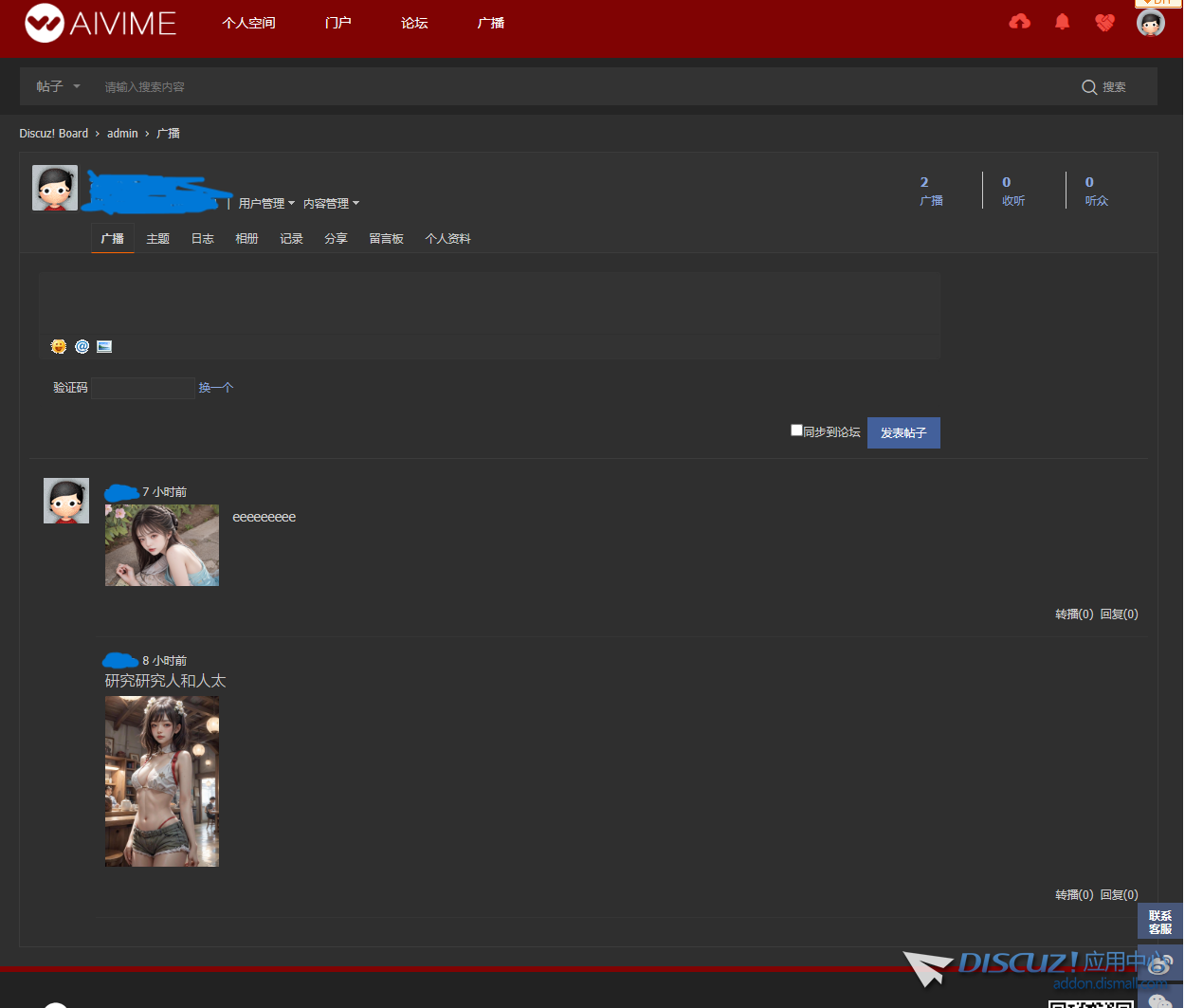The height and width of the screenshot is (1008, 1185).
Task: Open notifications via the bell icon
Action: point(1062,22)
